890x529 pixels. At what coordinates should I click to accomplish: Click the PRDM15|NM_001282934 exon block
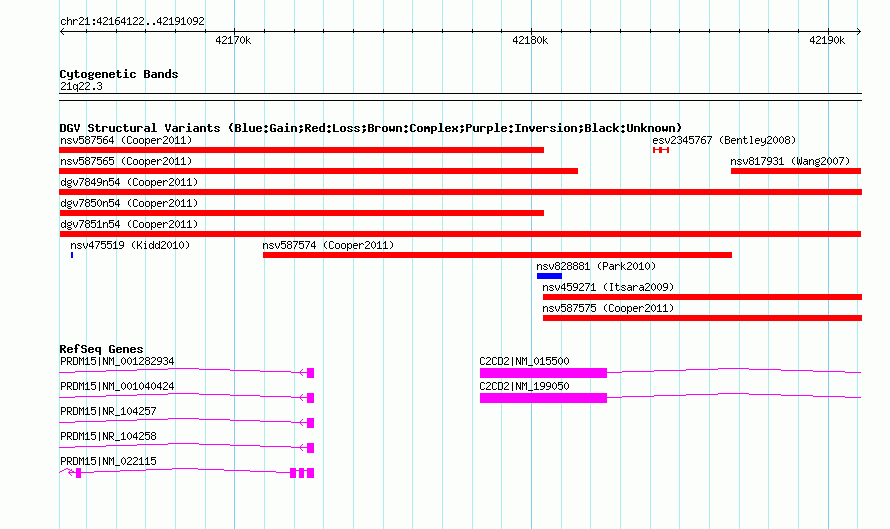click(310, 373)
